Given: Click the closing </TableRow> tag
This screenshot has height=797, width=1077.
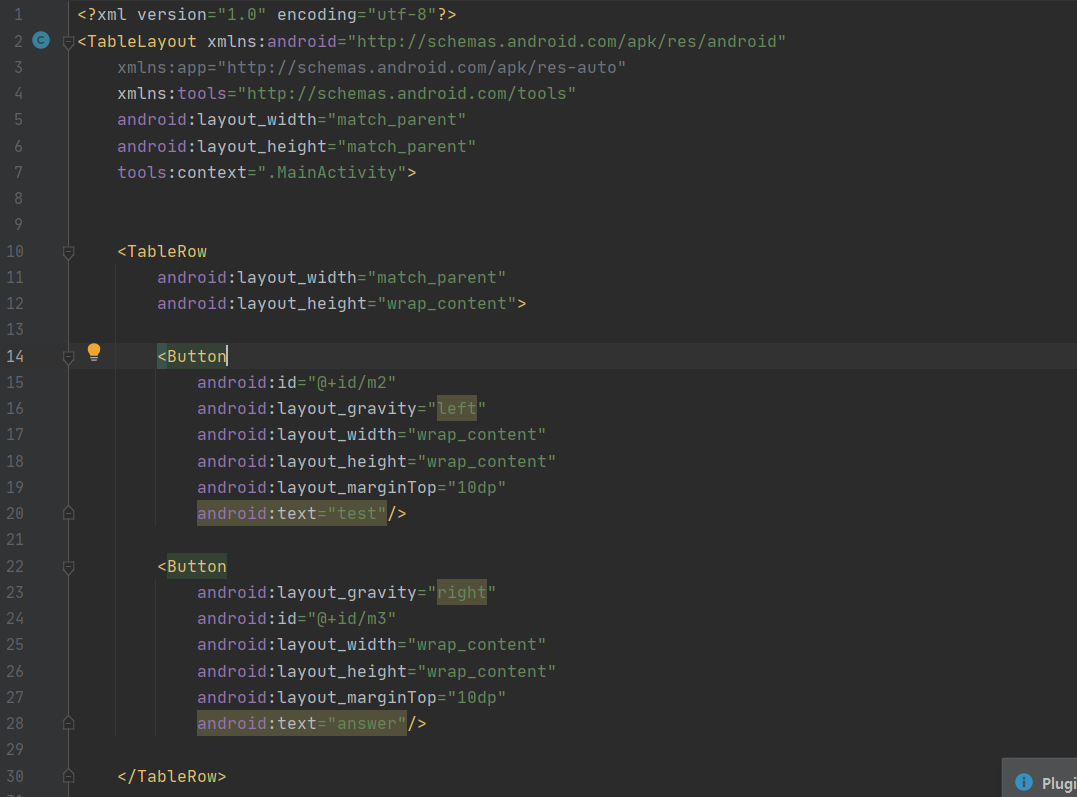Looking at the screenshot, I should pos(172,776).
